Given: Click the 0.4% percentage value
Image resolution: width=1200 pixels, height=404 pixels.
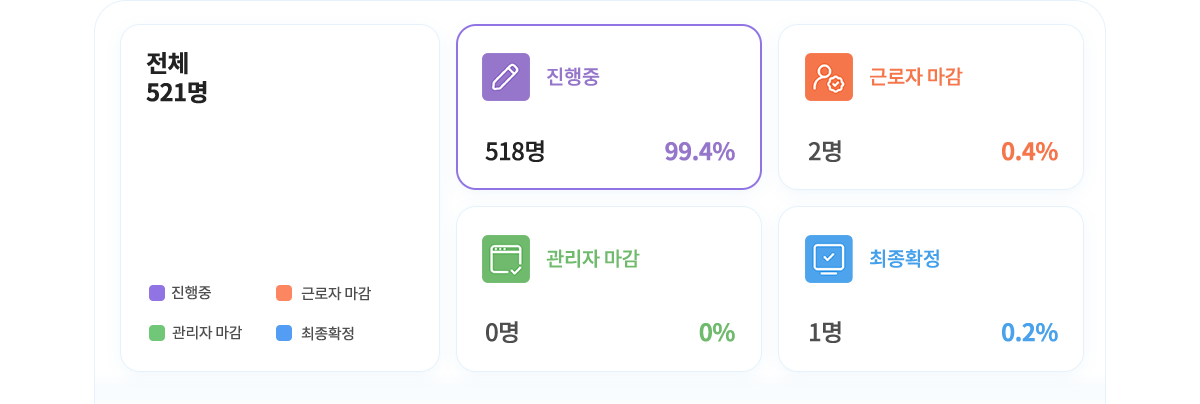Looking at the screenshot, I should click(x=1029, y=151).
